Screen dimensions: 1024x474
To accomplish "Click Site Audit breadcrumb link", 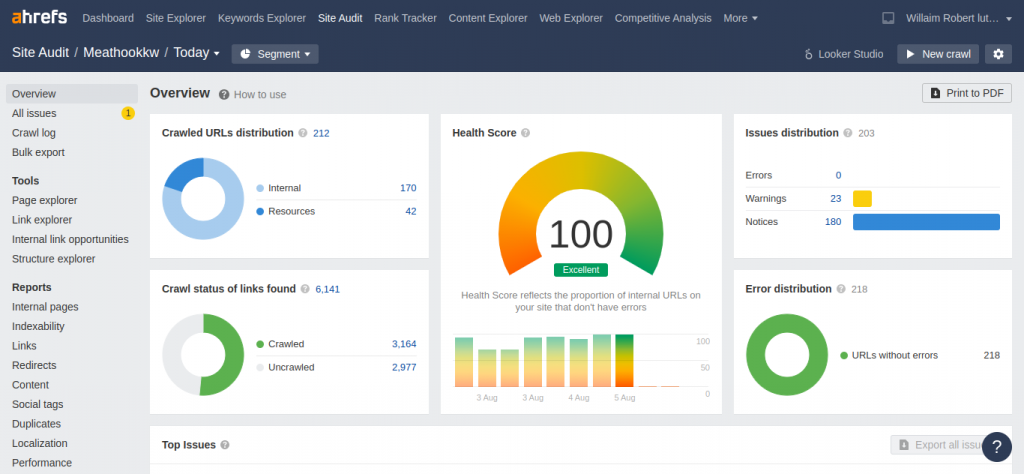I will (x=40, y=53).
